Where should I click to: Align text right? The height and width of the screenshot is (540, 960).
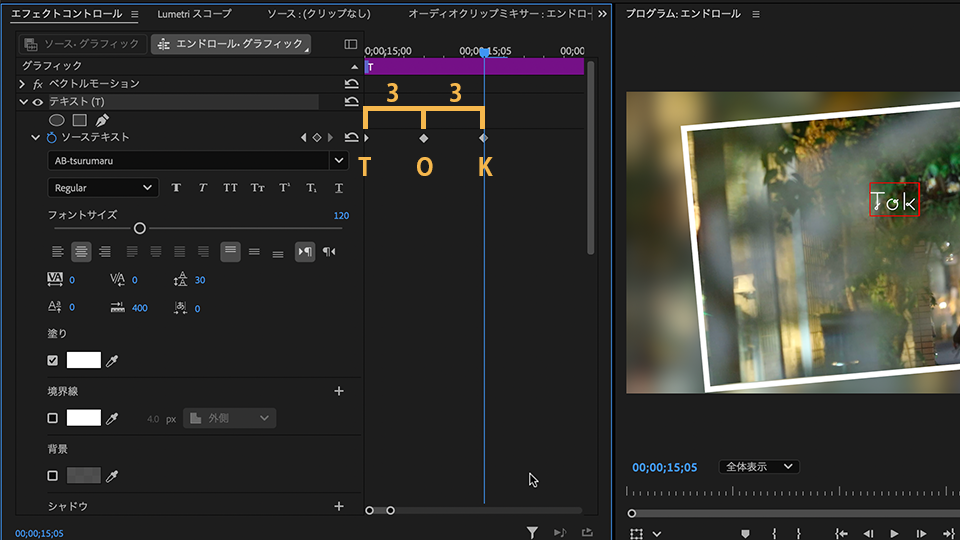pyautogui.click(x=105, y=252)
